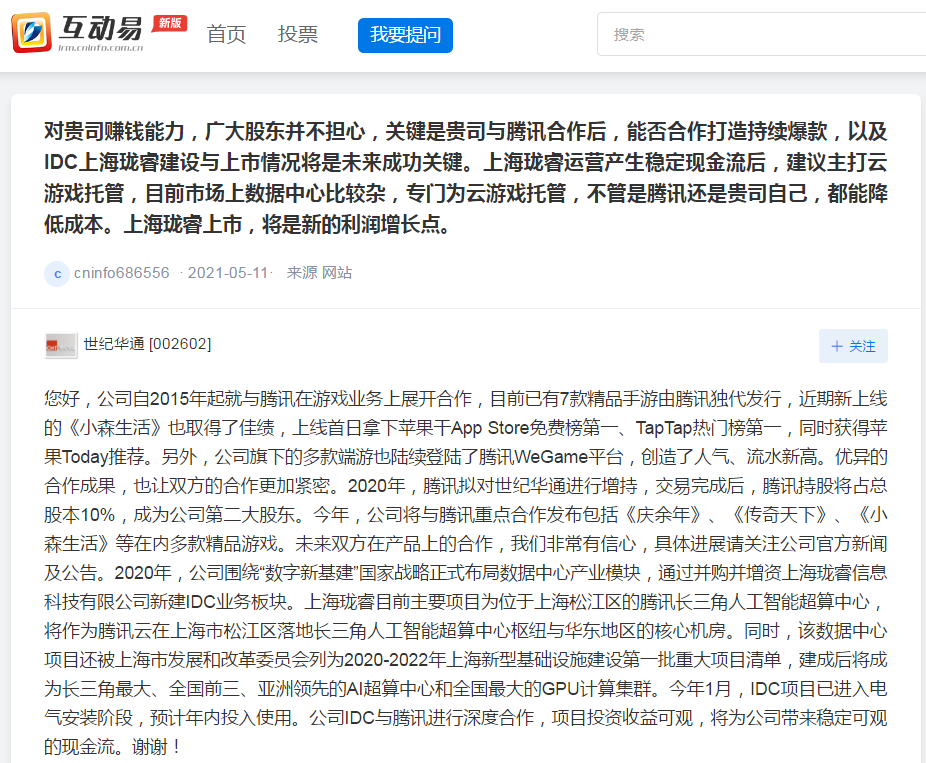
Task: Click the 来源 网站 source label
Action: [319, 273]
